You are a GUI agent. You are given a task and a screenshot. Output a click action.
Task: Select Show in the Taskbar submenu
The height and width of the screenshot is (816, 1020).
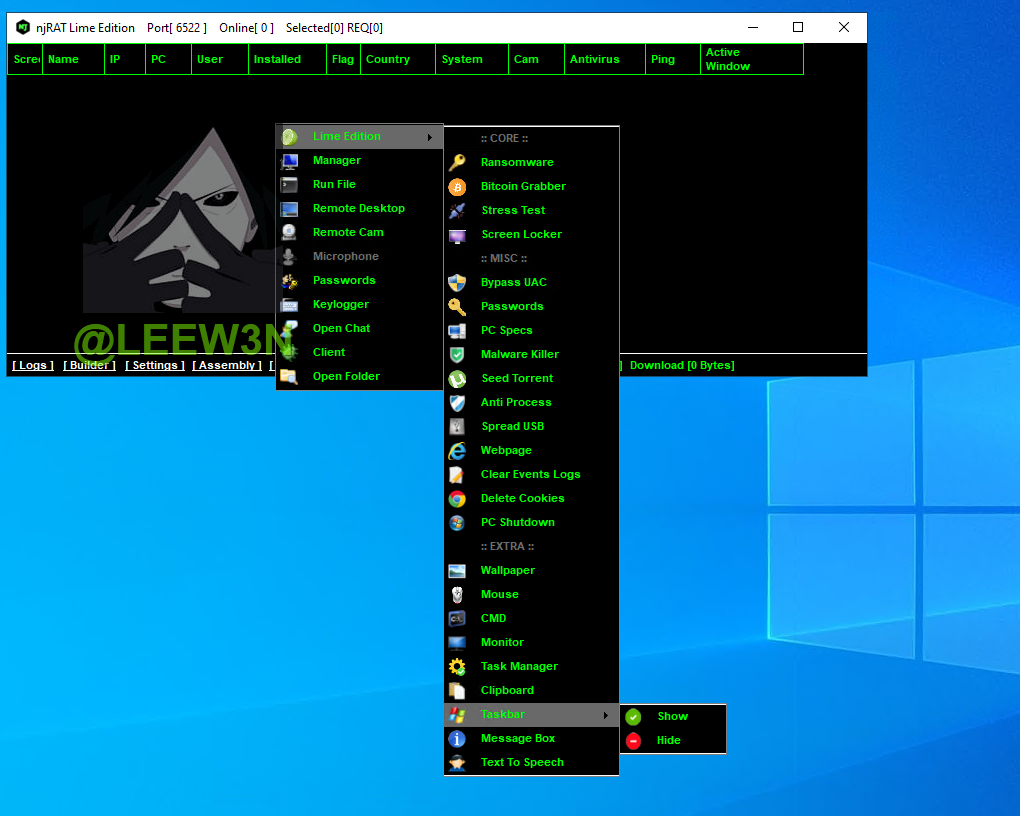pos(672,716)
